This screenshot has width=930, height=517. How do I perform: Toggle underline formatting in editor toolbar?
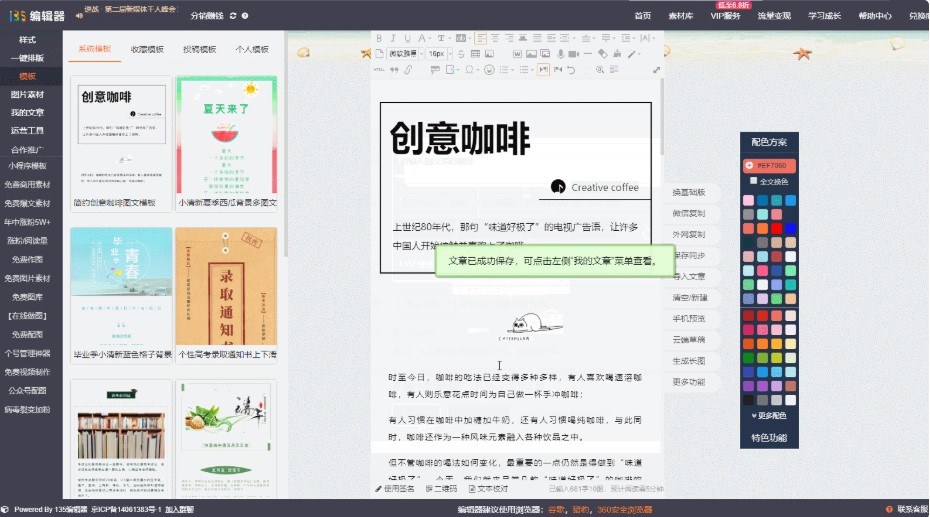click(x=407, y=38)
